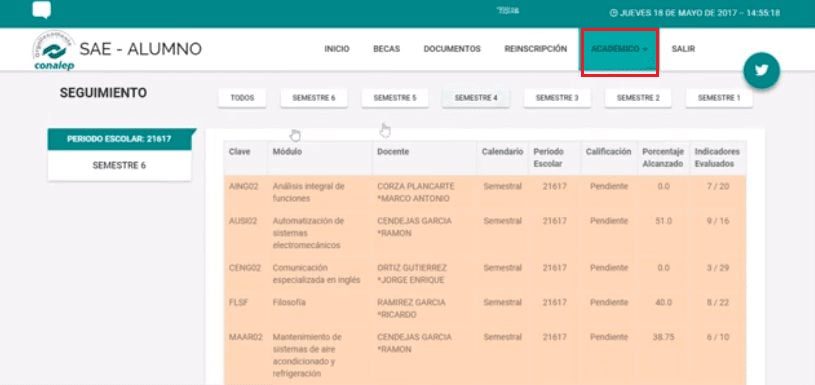Screen dimensions: 815x385
Task: Click the date and time display
Action: click(x=694, y=13)
